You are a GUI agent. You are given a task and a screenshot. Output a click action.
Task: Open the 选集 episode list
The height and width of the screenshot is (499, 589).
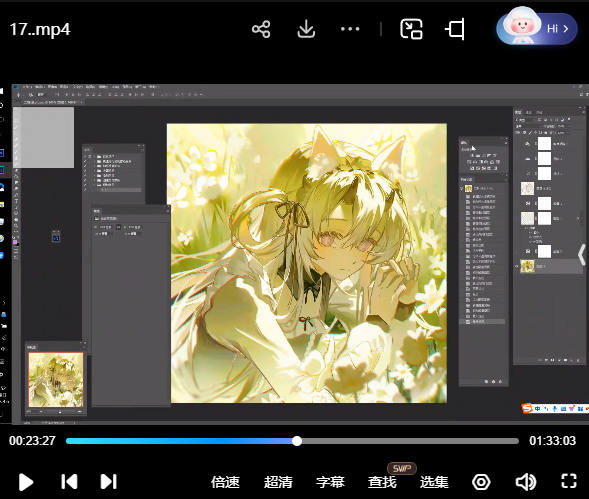pyautogui.click(x=434, y=482)
